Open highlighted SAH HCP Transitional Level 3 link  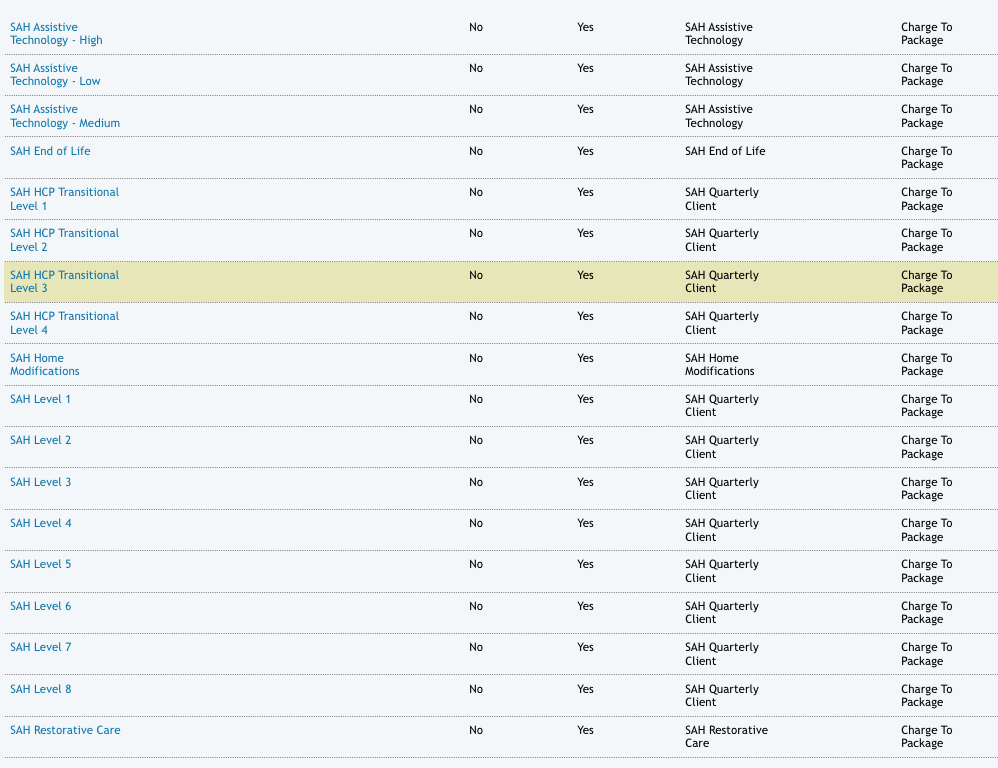pyautogui.click(x=64, y=281)
